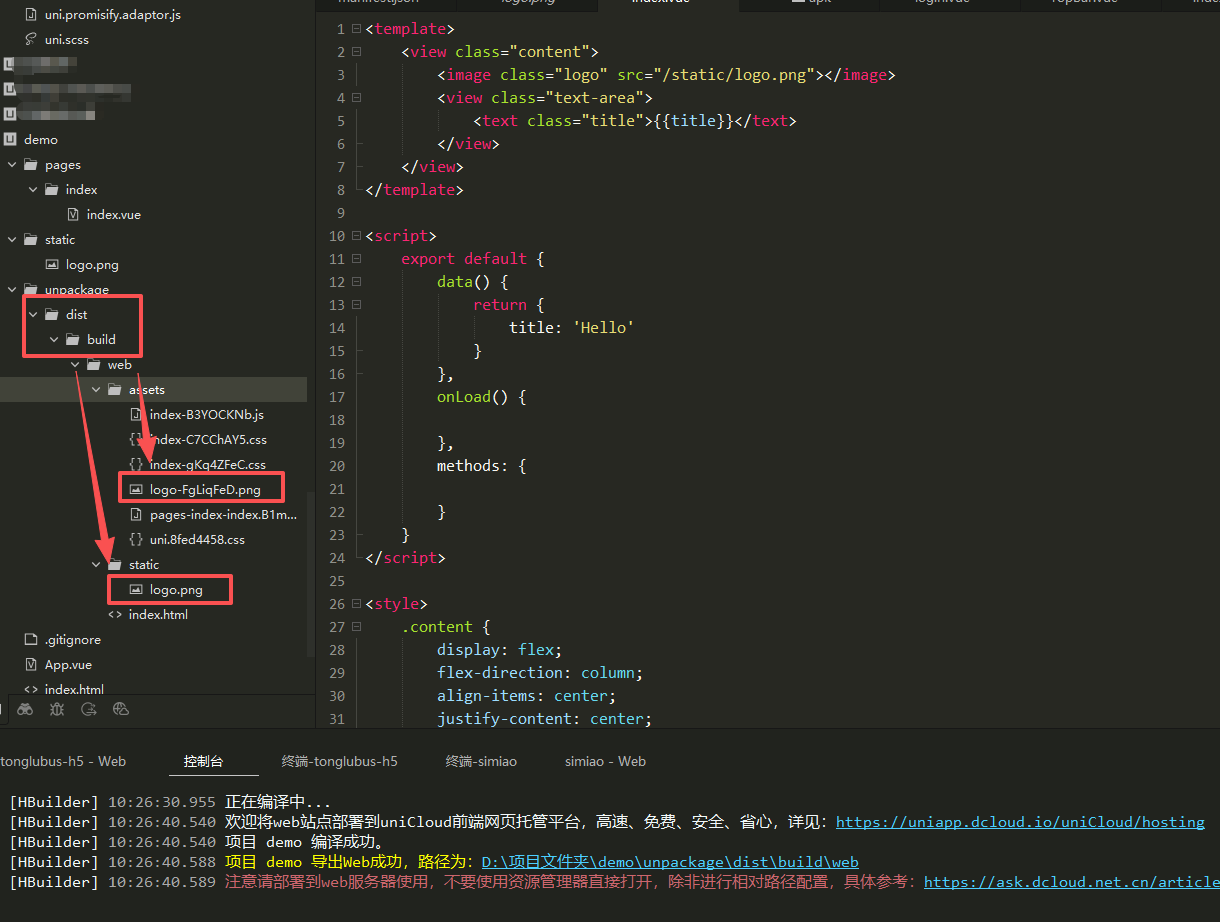The image size is (1220, 922).
Task: Open index-B3YOCKNb.js in the file tree
Action: 206,414
